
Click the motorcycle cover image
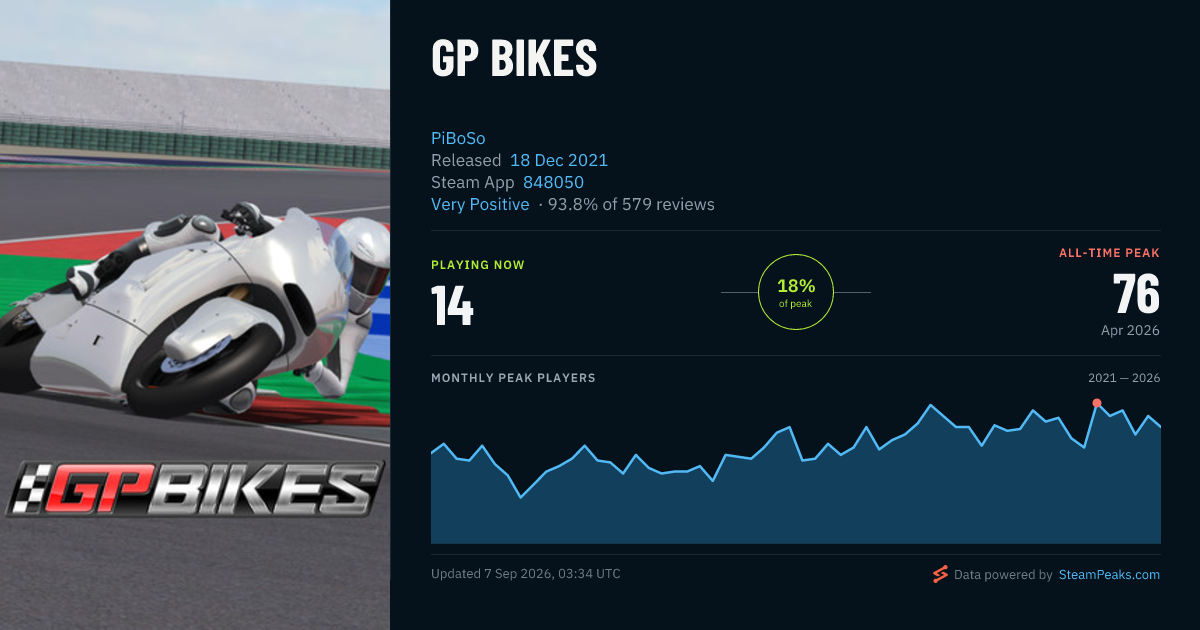195,315
